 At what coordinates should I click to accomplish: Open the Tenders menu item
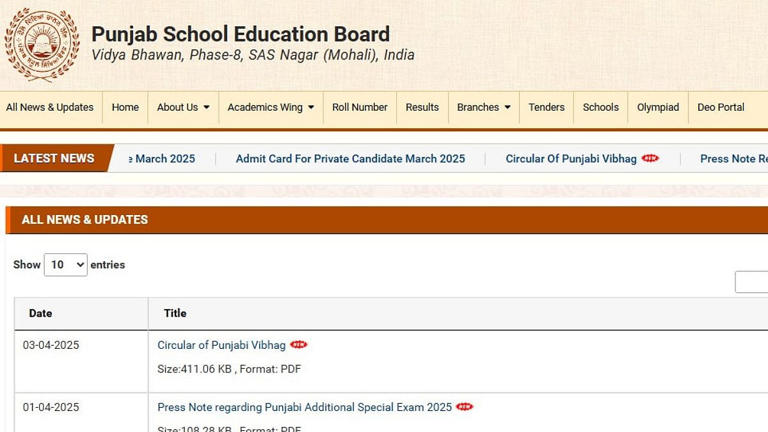coord(546,107)
